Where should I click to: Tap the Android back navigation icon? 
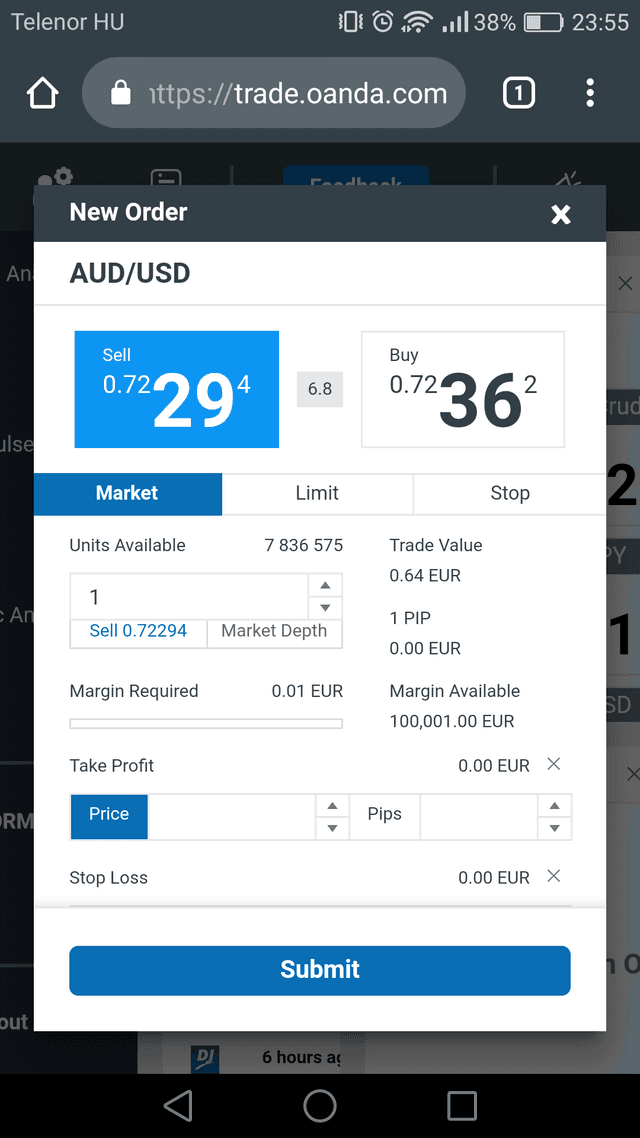(x=177, y=1106)
